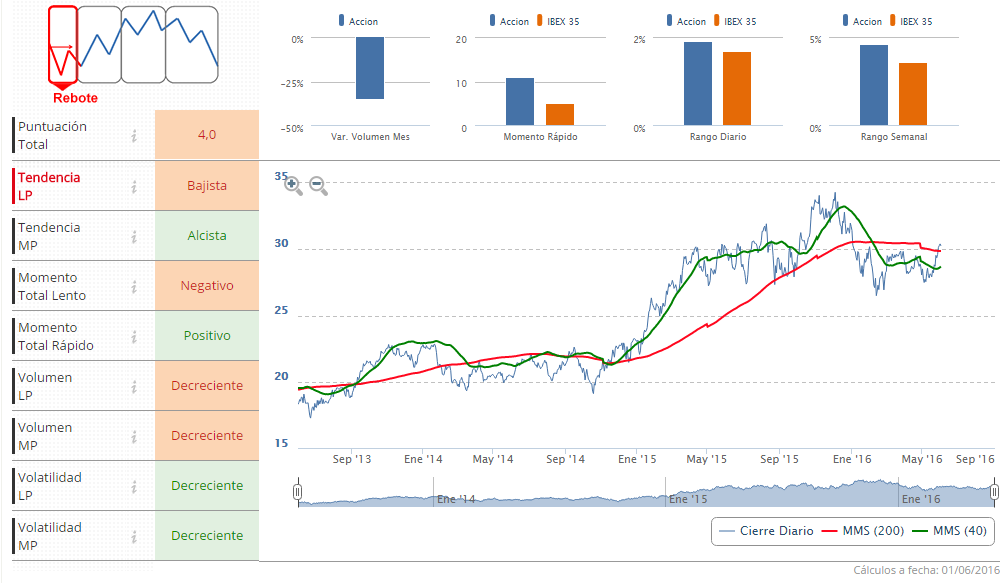
Task: Hide the MMS (200) moving average line
Action: [862, 531]
